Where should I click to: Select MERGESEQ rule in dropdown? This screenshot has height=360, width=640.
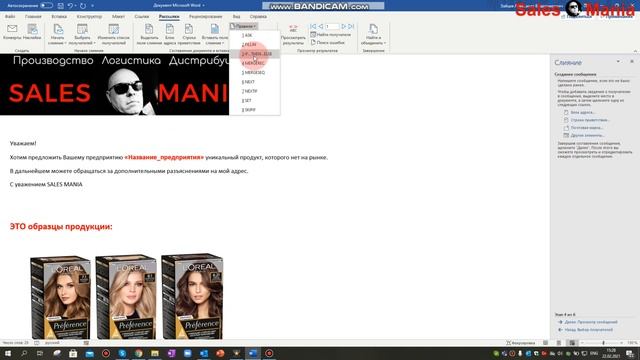click(255, 73)
